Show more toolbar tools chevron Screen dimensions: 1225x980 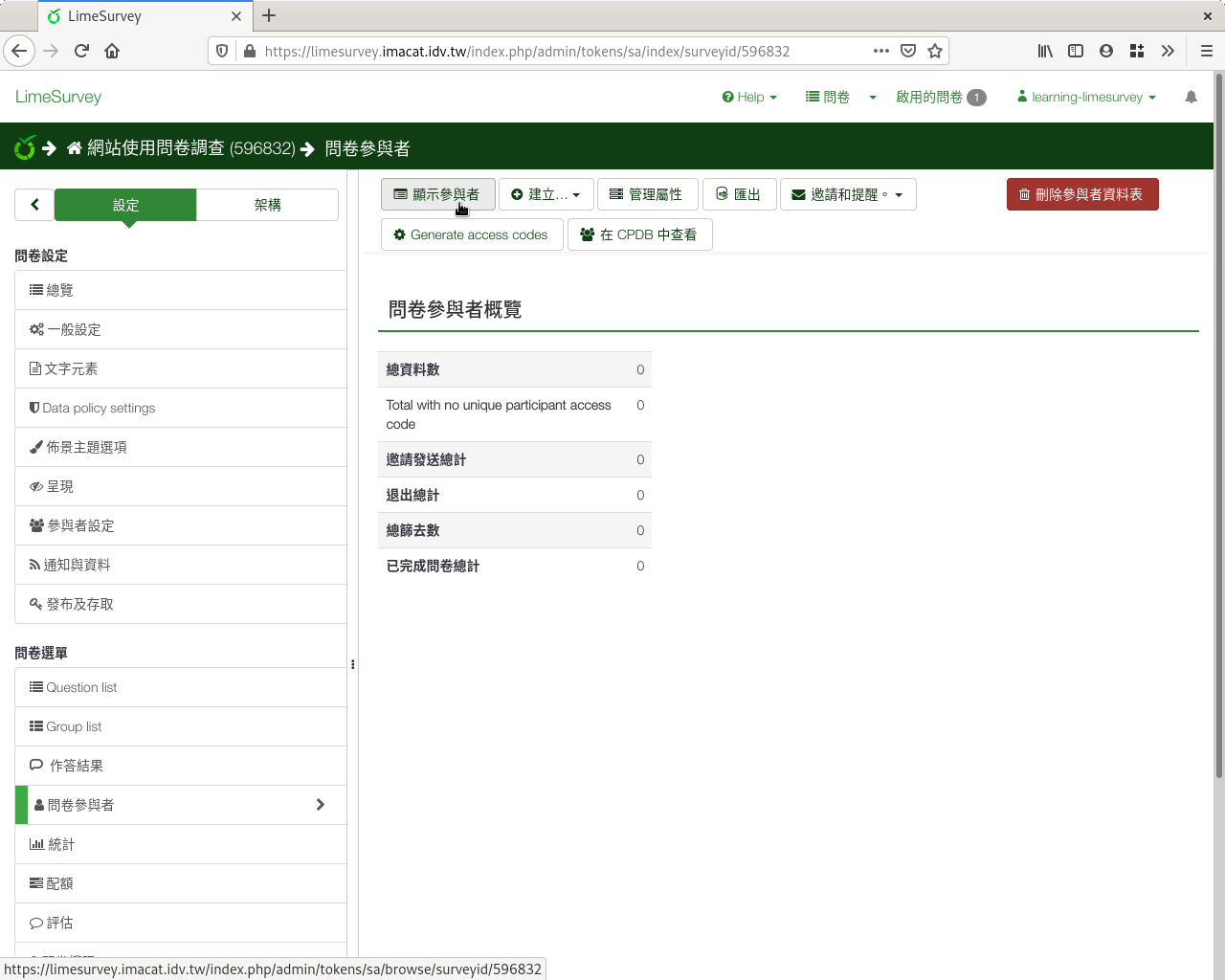click(x=1168, y=51)
